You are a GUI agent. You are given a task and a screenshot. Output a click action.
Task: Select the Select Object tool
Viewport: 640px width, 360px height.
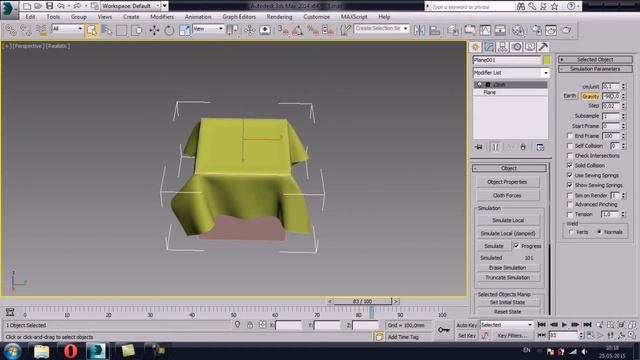pyautogui.click(x=91, y=30)
